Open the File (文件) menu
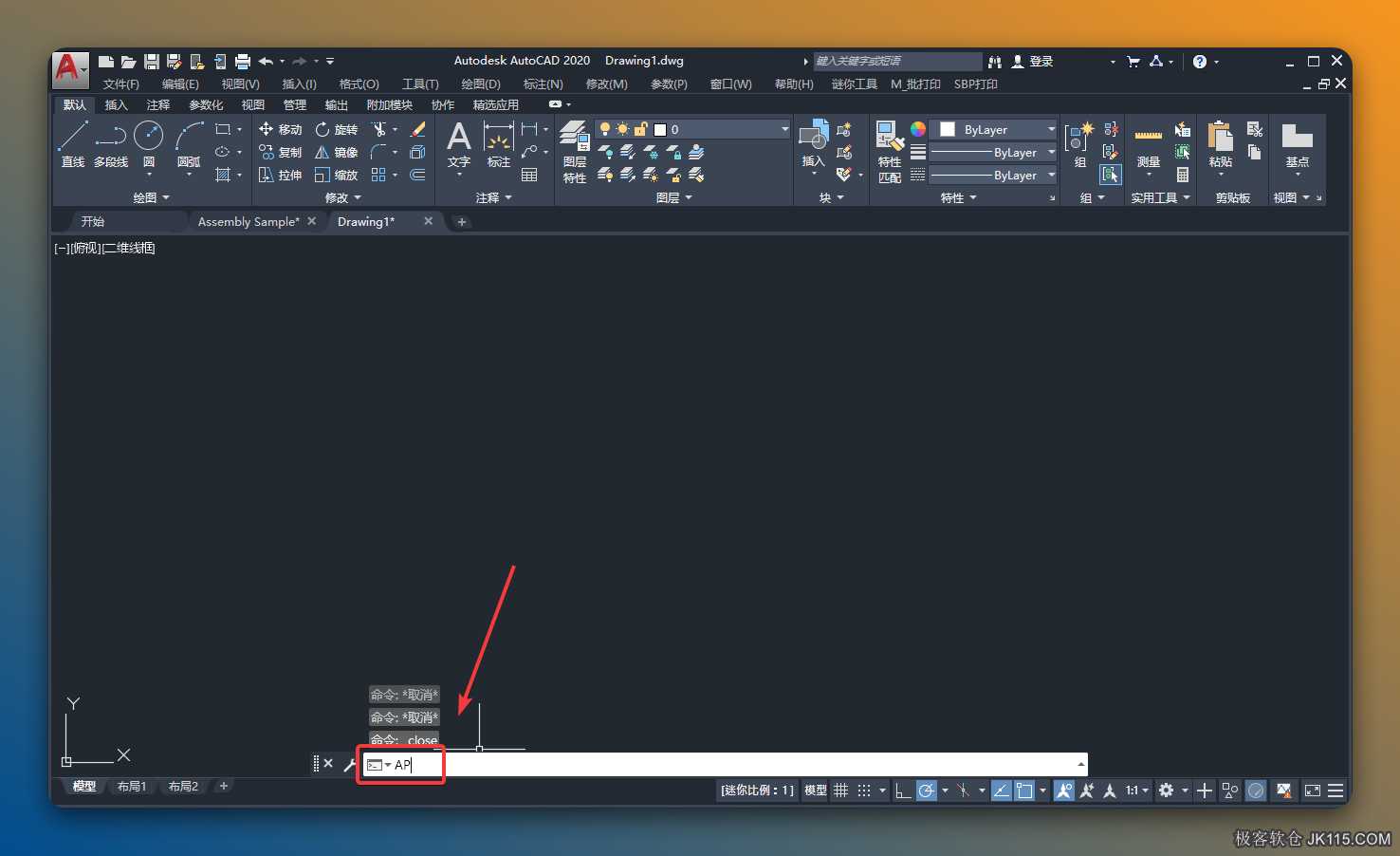The width and height of the screenshot is (1400, 856). 121,84
